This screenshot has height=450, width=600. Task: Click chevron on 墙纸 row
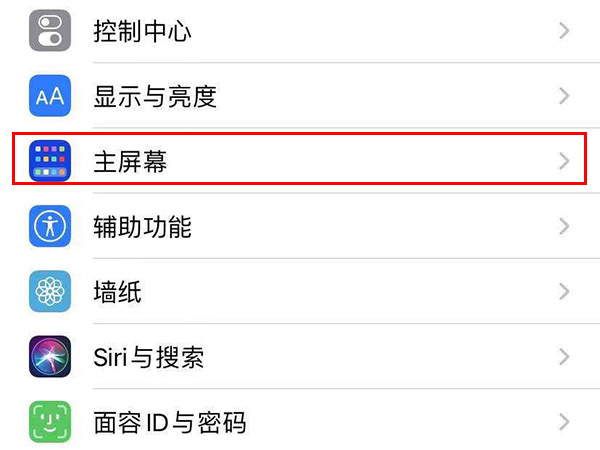[564, 291]
